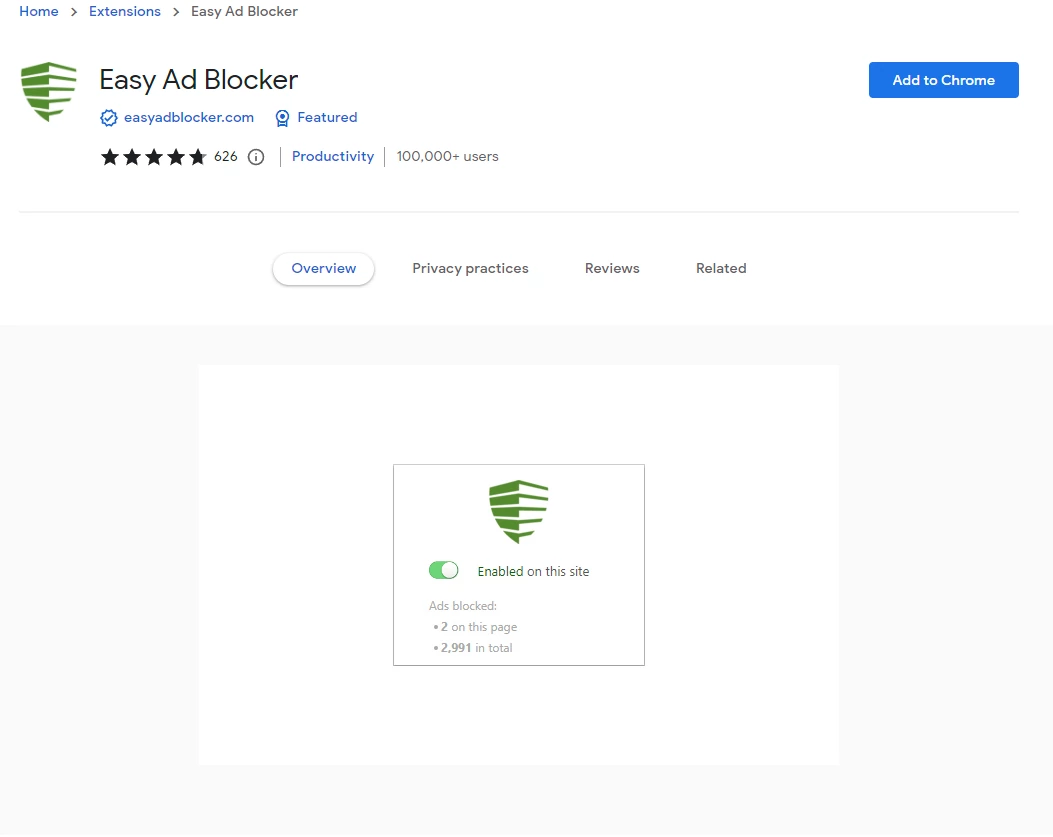The height and width of the screenshot is (837, 1053).
Task: Click the Add to Chrome button
Action: [x=944, y=80]
